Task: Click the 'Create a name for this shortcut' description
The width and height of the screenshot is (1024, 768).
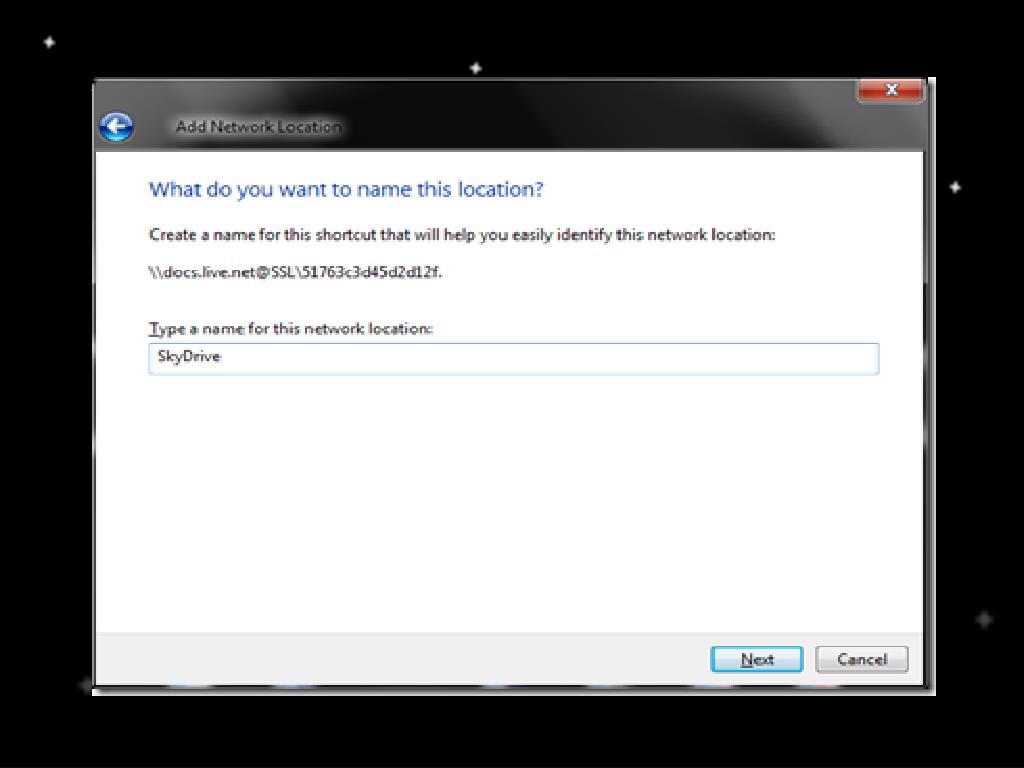Action: [x=462, y=234]
